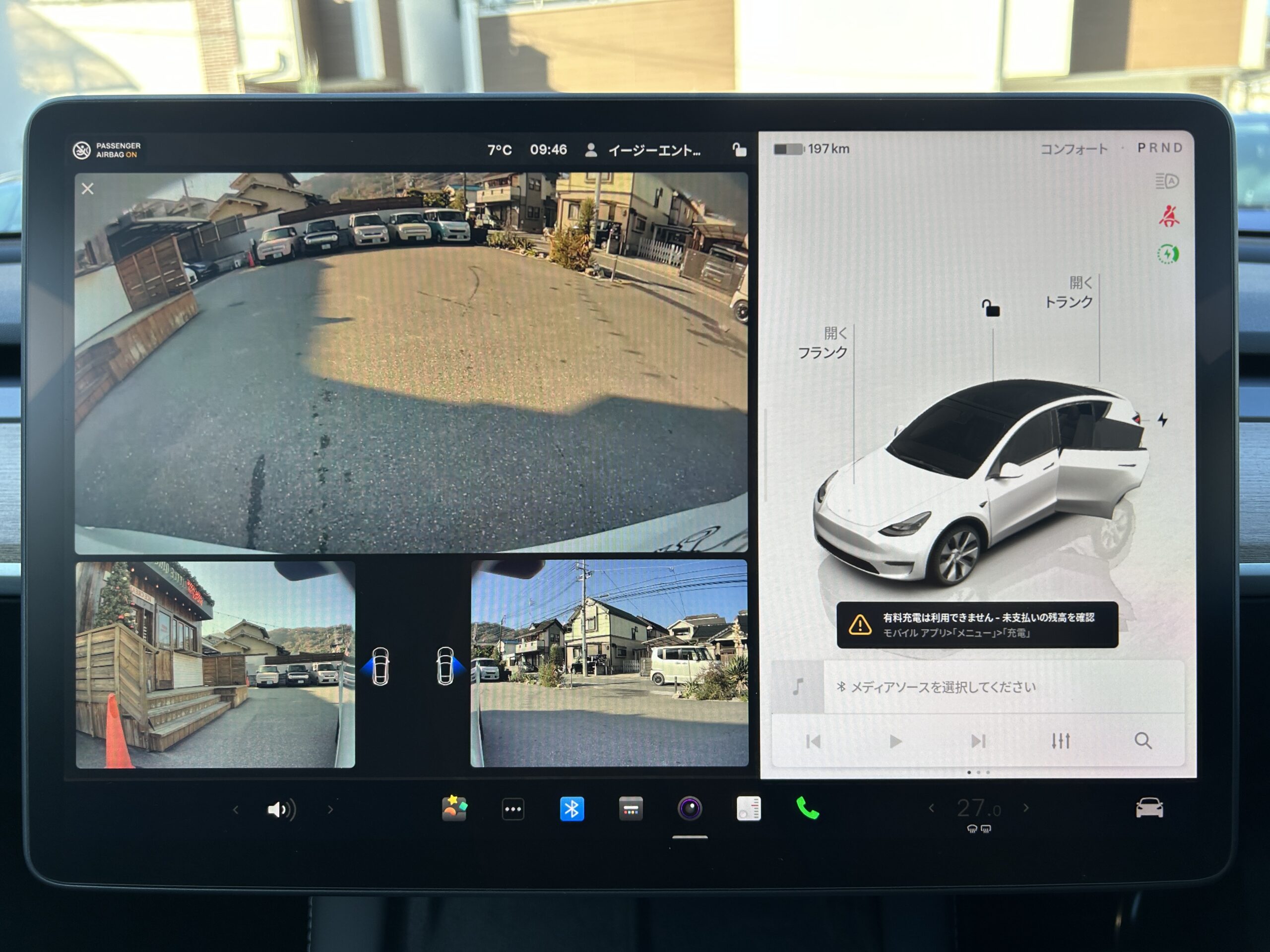Image resolution: width=1270 pixels, height=952 pixels.
Task: Toggle the left side camera view
Action: pyautogui.click(x=379, y=666)
